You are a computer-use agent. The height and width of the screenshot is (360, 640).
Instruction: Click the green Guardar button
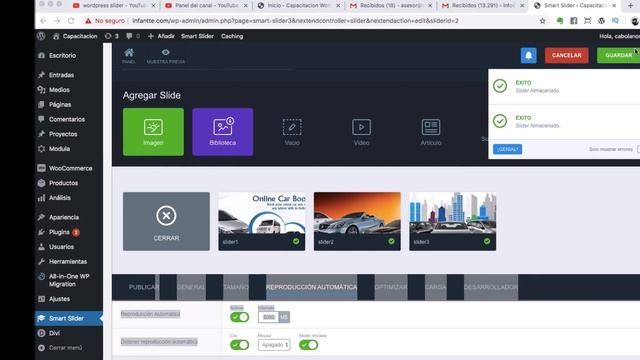click(x=618, y=56)
